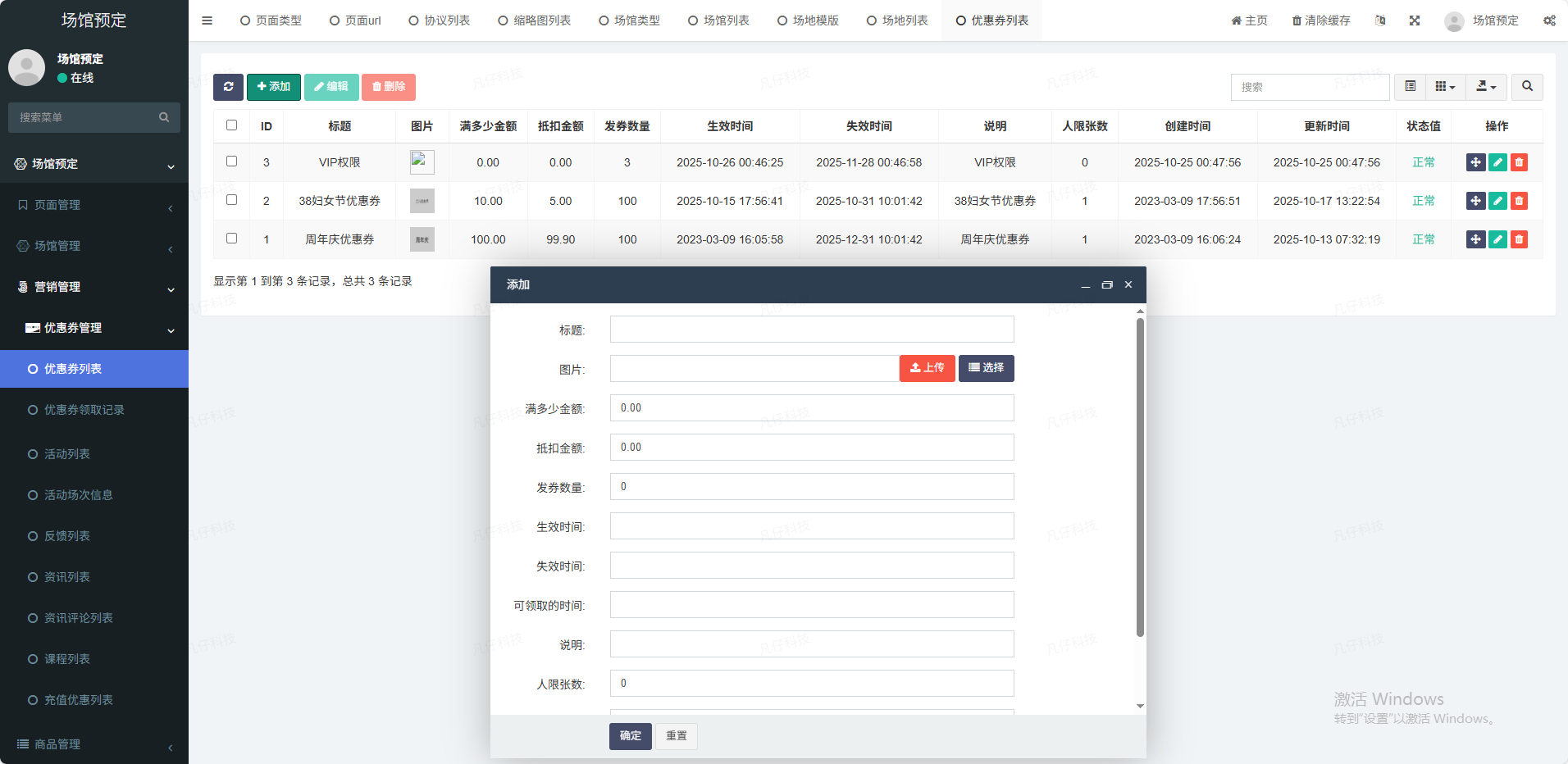This screenshot has height=764, width=1568.
Task: Click the refresh icon button in table toolbar
Action: pyautogui.click(x=228, y=87)
